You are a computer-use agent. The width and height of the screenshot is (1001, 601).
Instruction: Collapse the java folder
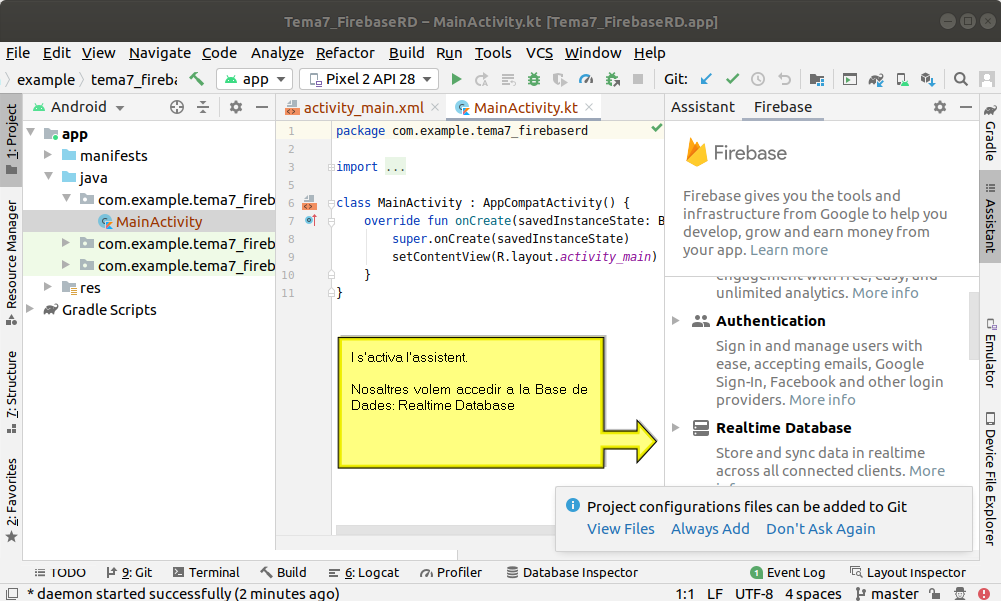pos(49,176)
